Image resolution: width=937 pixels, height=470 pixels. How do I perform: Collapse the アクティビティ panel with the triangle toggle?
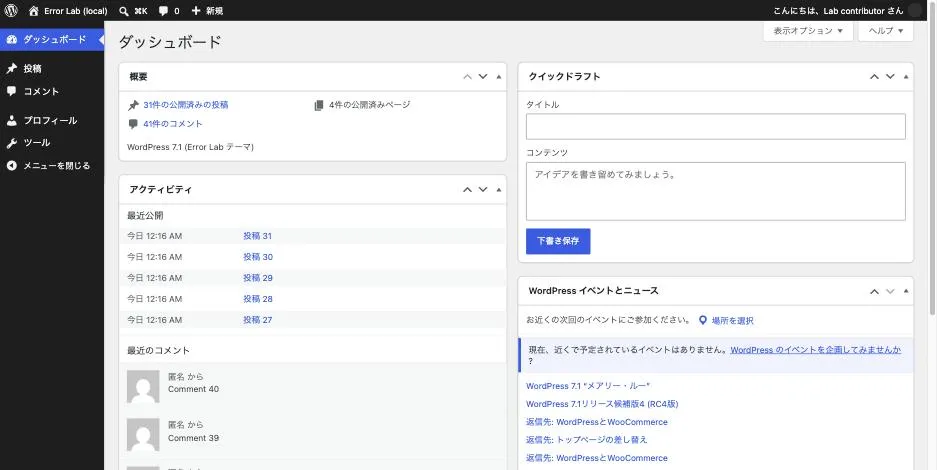(x=499, y=189)
